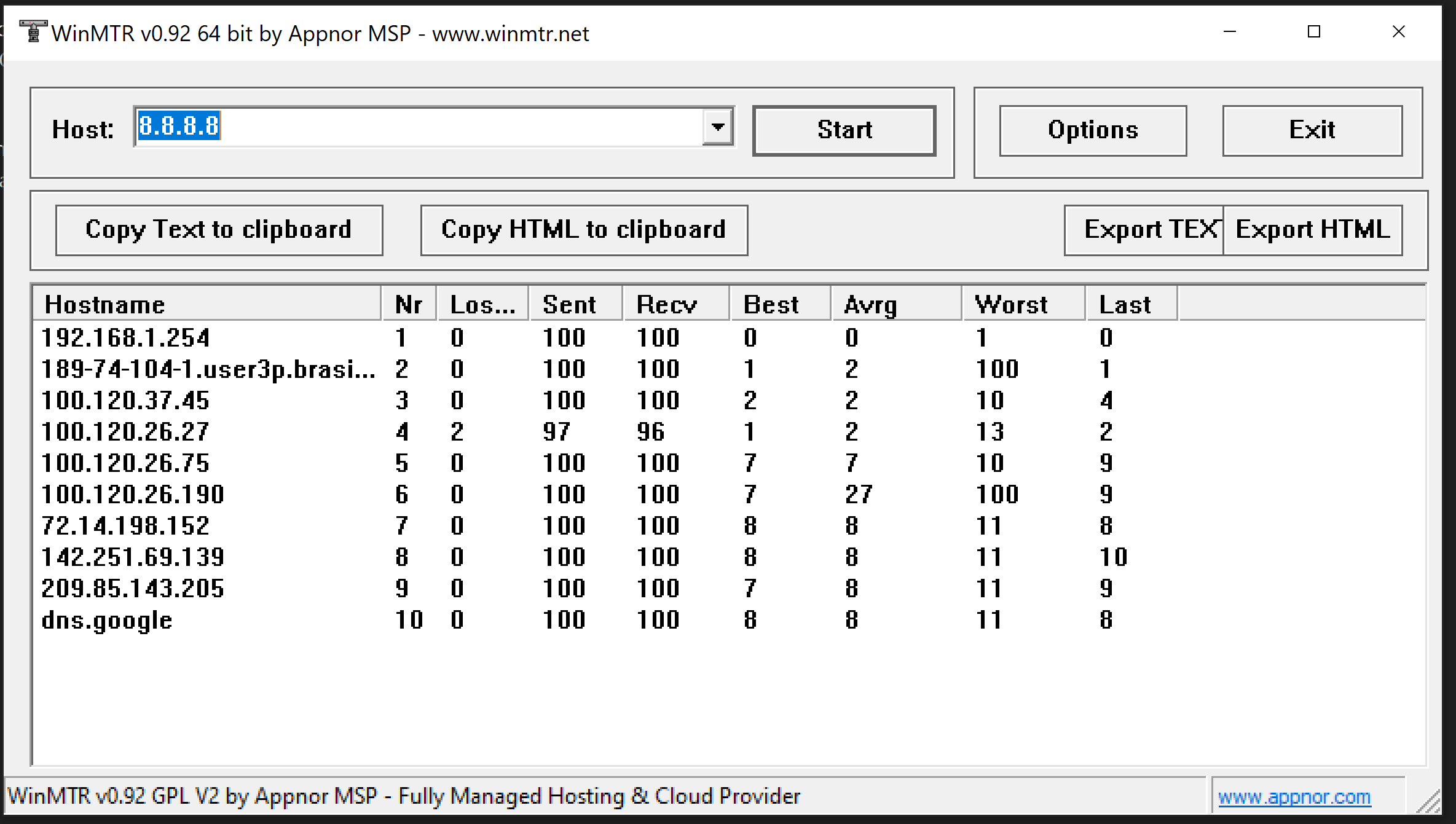This screenshot has height=824, width=1456.
Task: Maximize the WinMTR window
Action: pos(1314,32)
